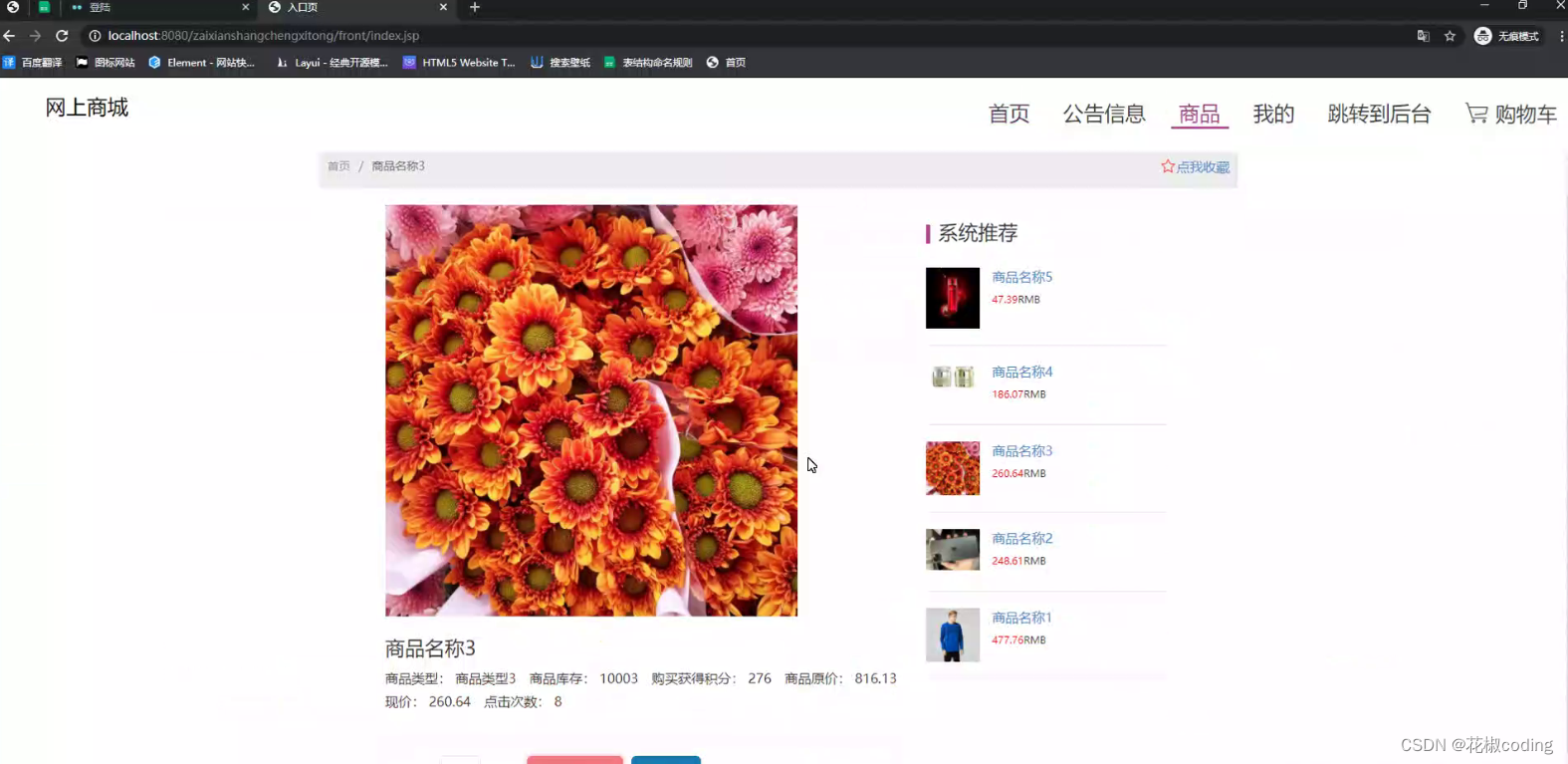This screenshot has height=764, width=1568.
Task: Click the address bar URL field
Action: click(747, 36)
